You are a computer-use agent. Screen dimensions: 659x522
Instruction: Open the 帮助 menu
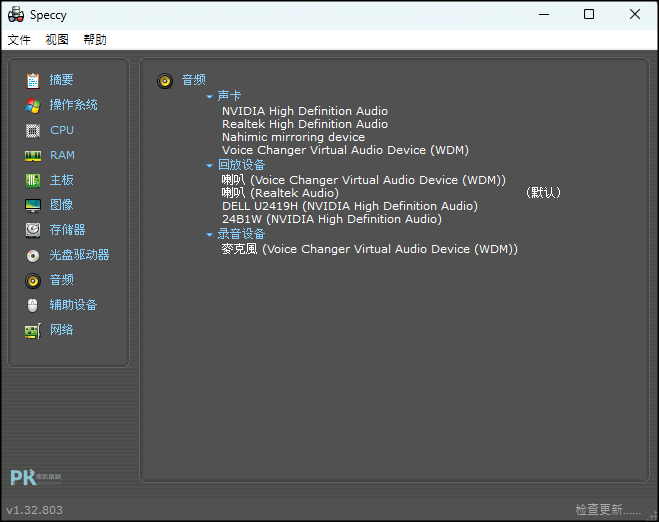coord(95,40)
